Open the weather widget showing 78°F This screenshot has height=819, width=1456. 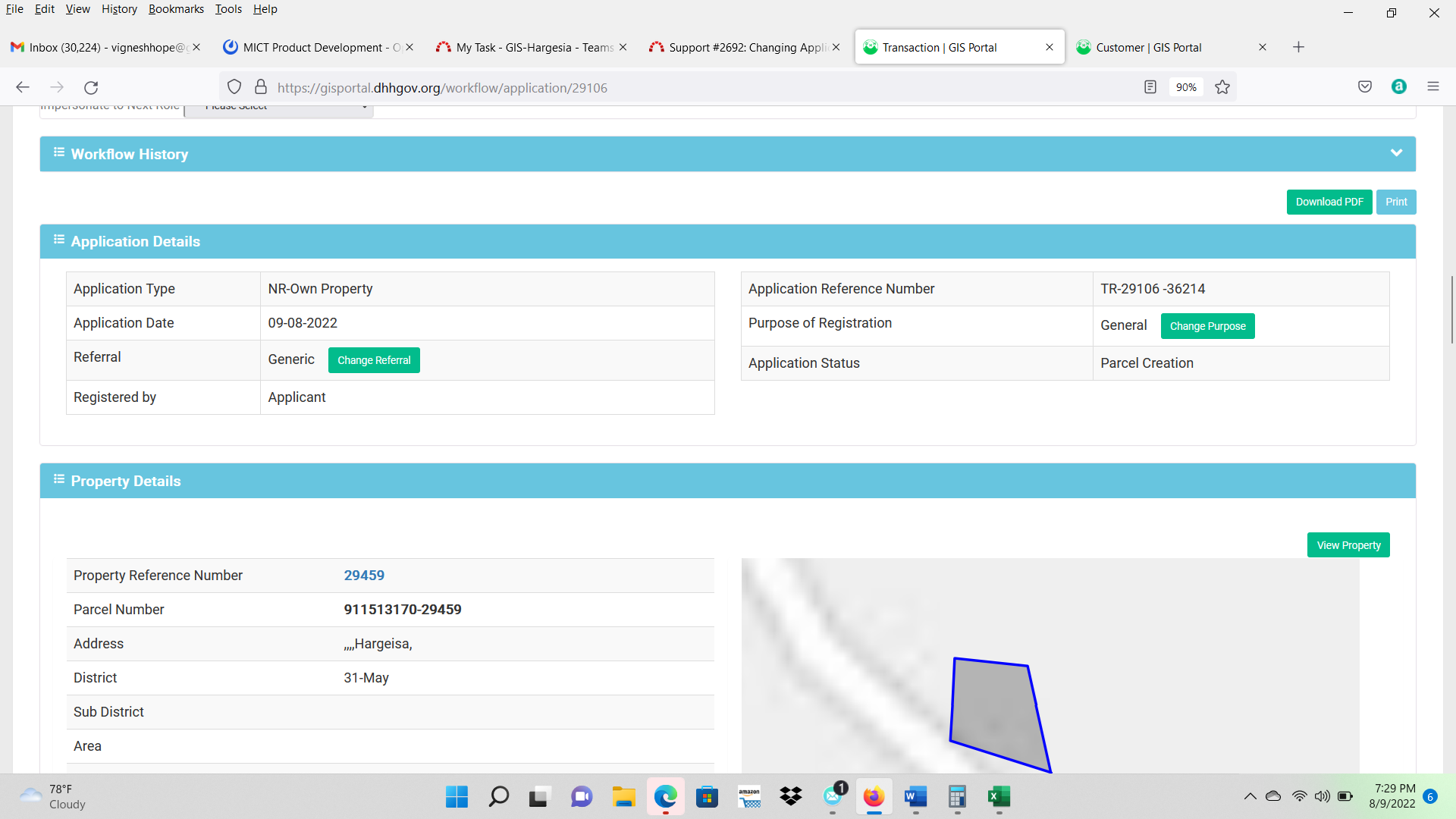pos(53,796)
